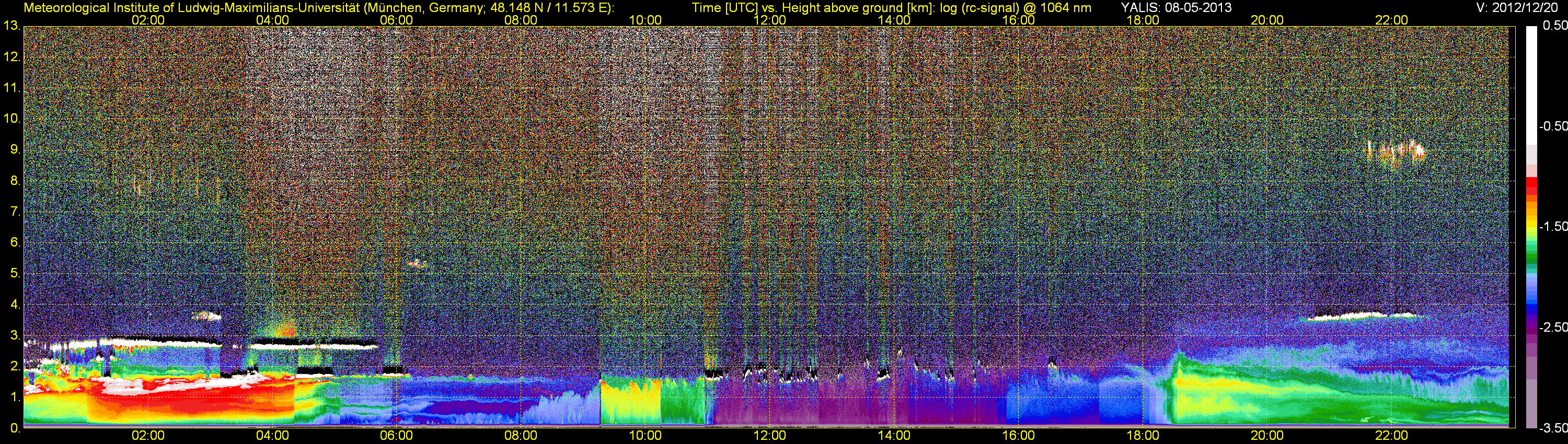Click the 12:00 label on bottom time axis

pyautogui.click(x=769, y=436)
